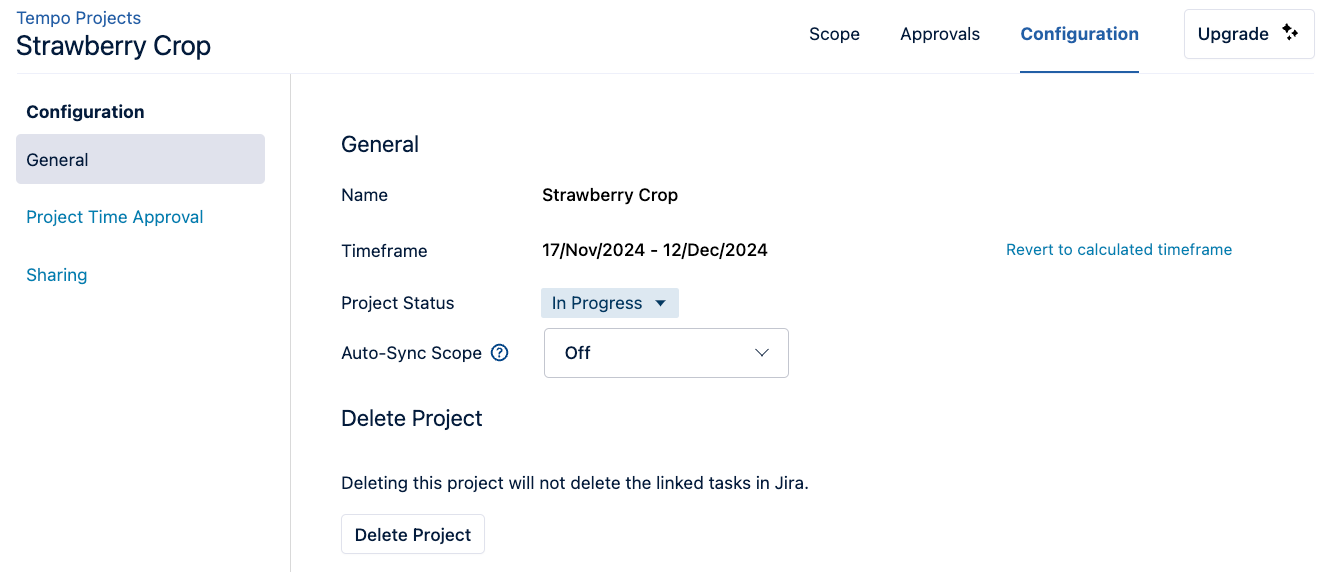Viewport: 1324px width, 572px height.
Task: Click the In Progress status arrow
Action: tap(660, 303)
